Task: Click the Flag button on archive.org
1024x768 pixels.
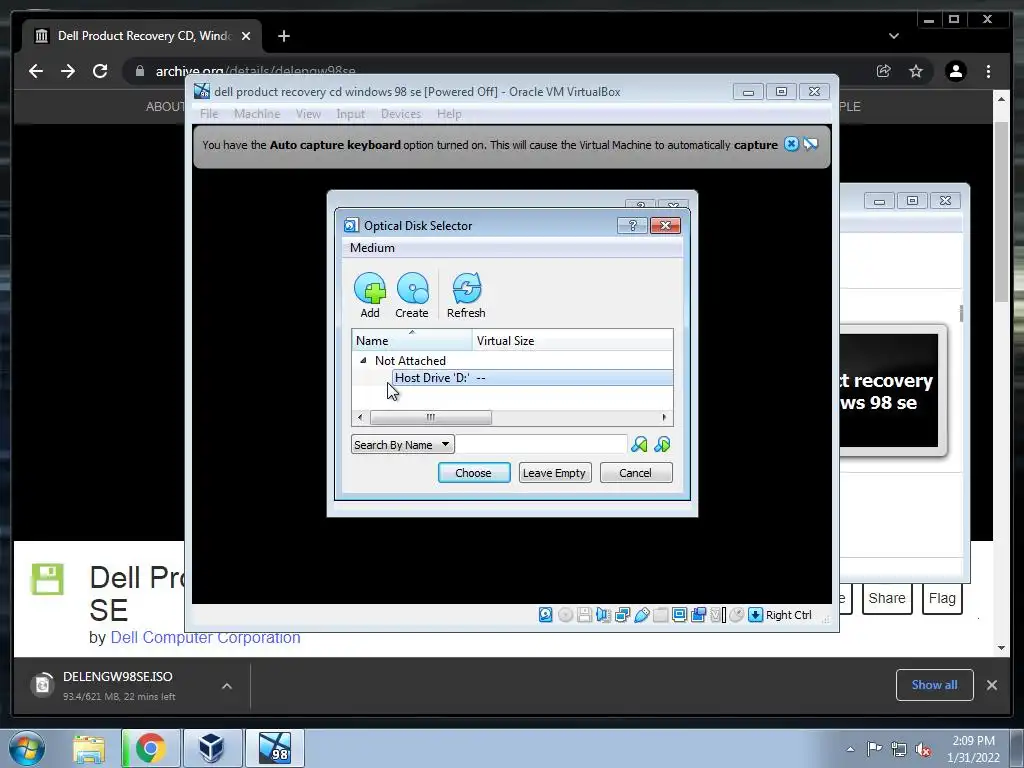Action: (942, 598)
